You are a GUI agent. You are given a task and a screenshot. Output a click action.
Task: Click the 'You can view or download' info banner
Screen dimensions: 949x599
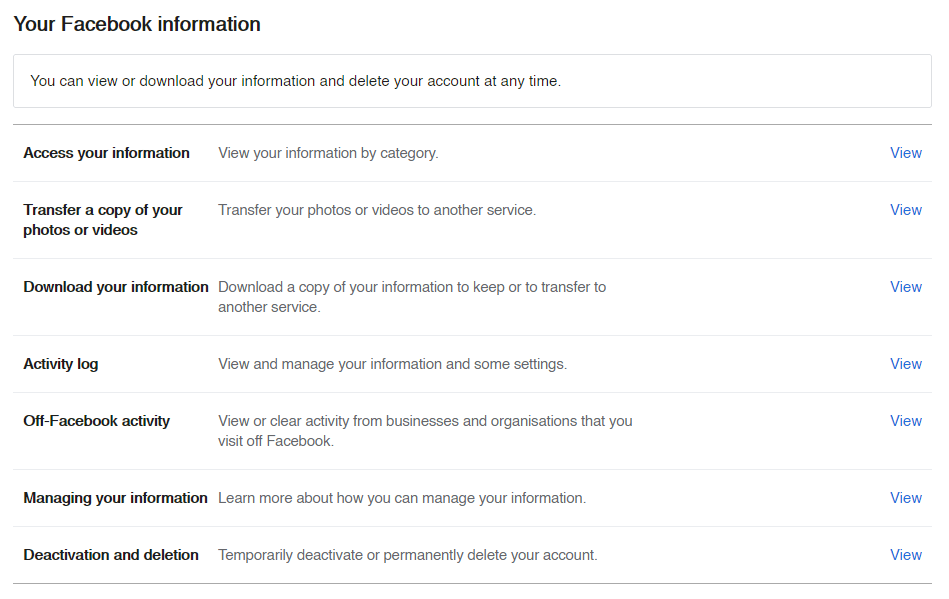click(x=472, y=81)
